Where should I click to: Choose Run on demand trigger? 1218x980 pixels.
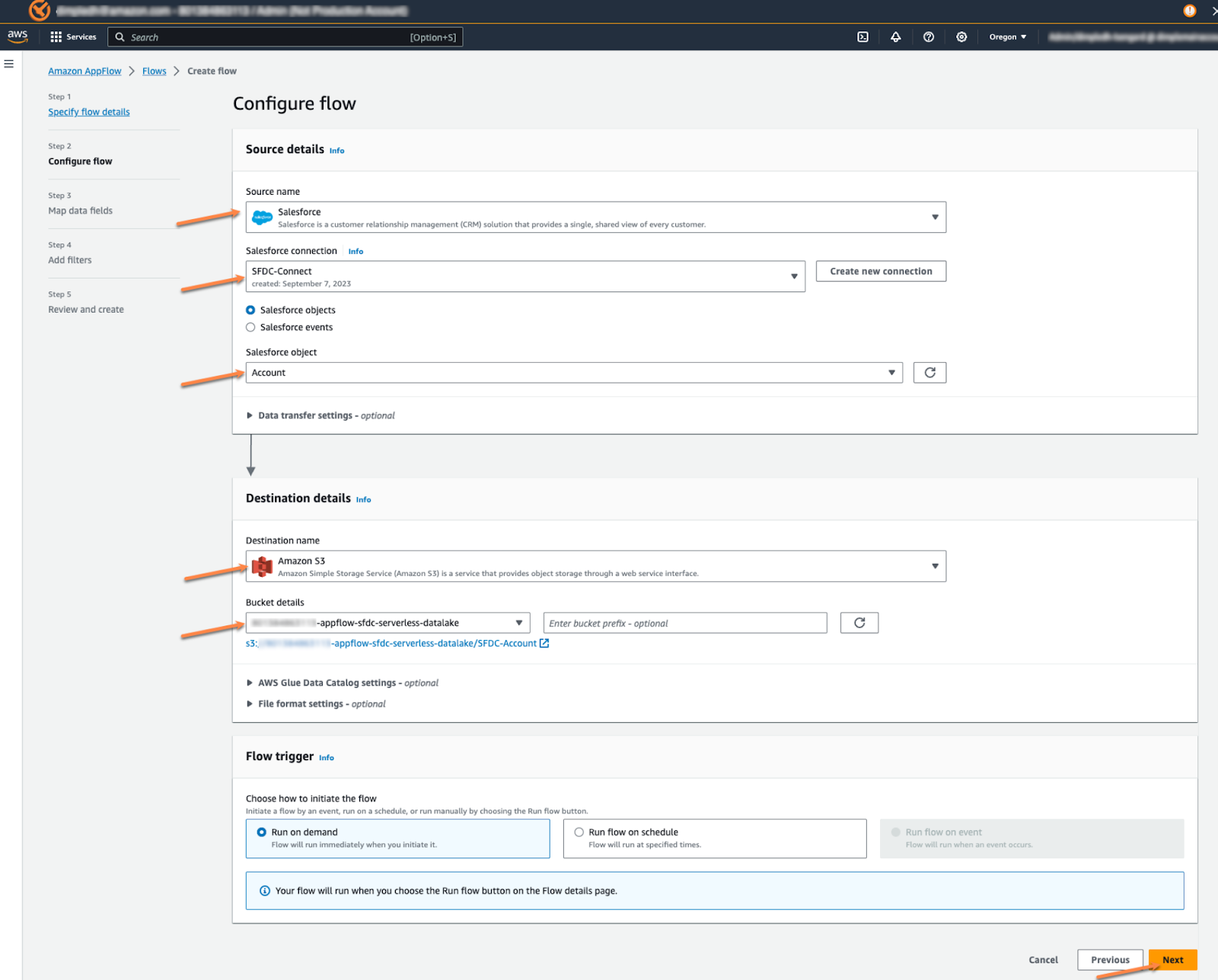coord(262,832)
